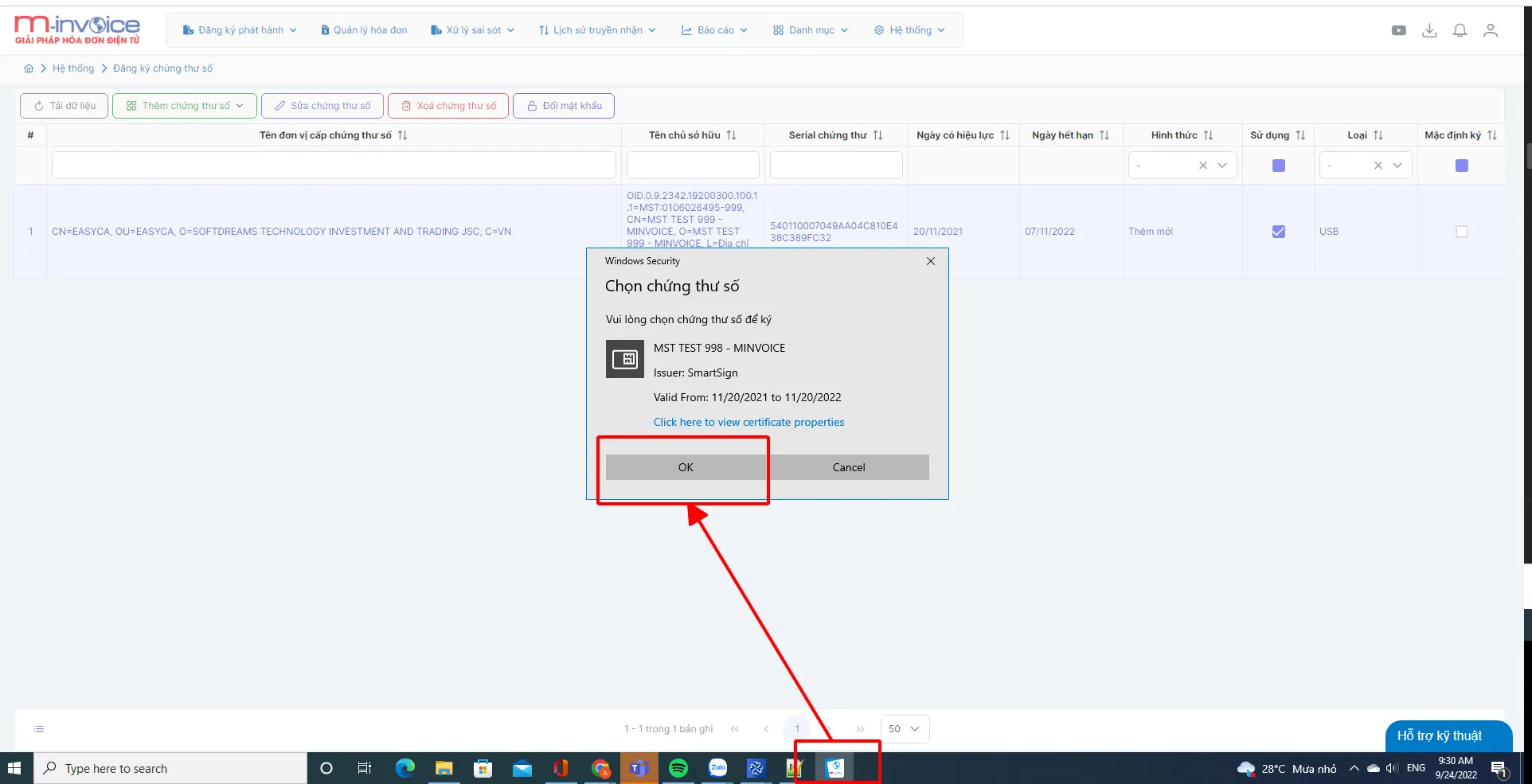1532x784 pixels.
Task: Open Lịch sử truyền nhận menu
Action: (597, 30)
